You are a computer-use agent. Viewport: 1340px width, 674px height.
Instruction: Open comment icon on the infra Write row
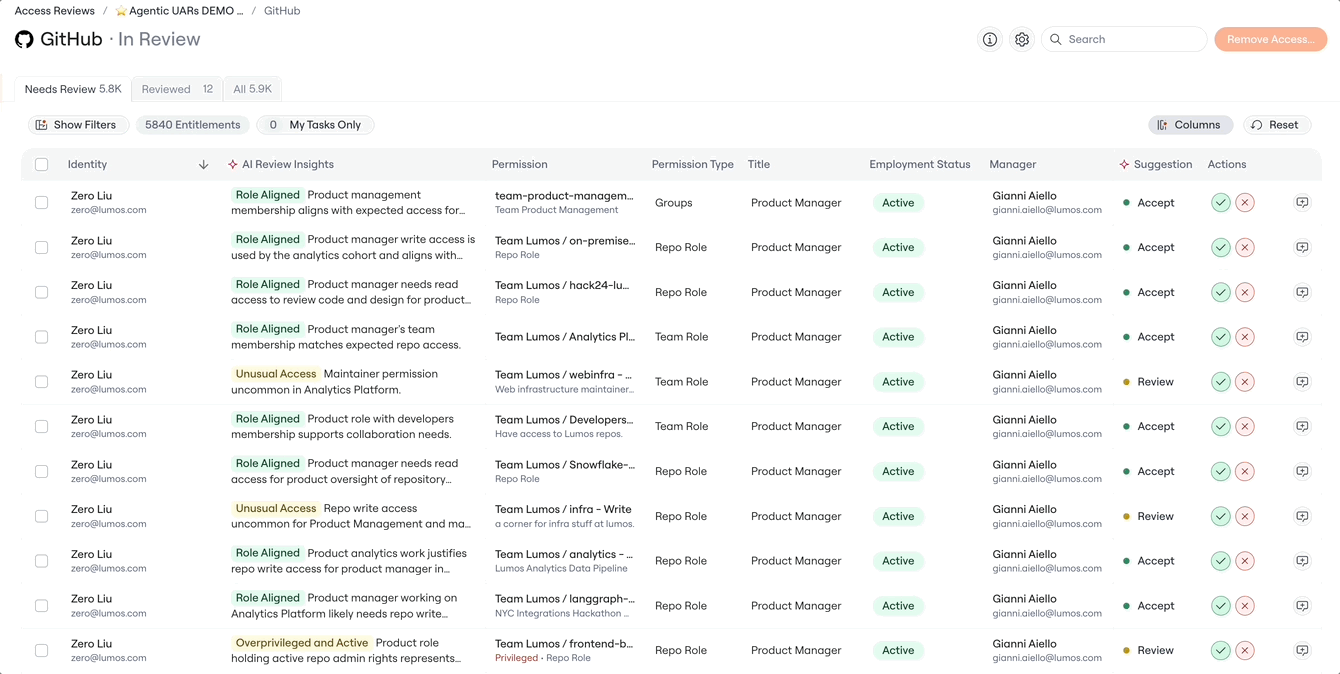(1301, 516)
